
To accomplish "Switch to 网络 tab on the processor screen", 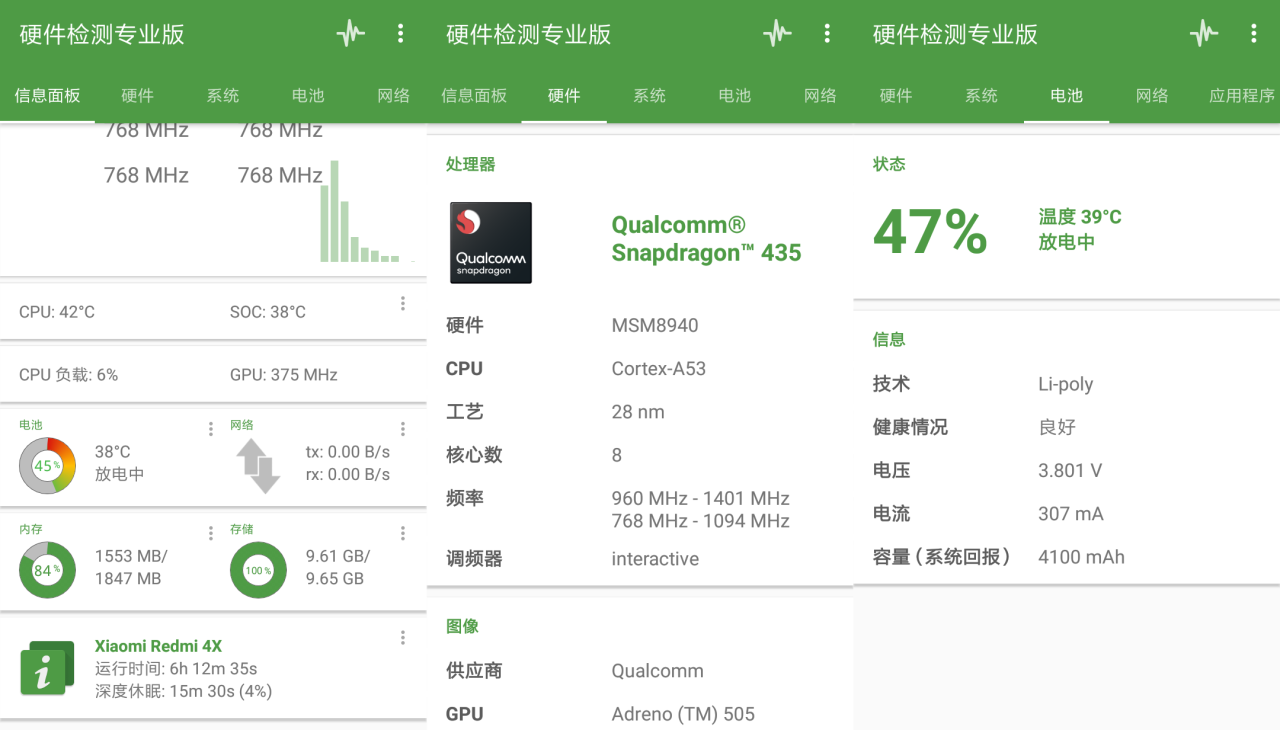I will point(821,96).
